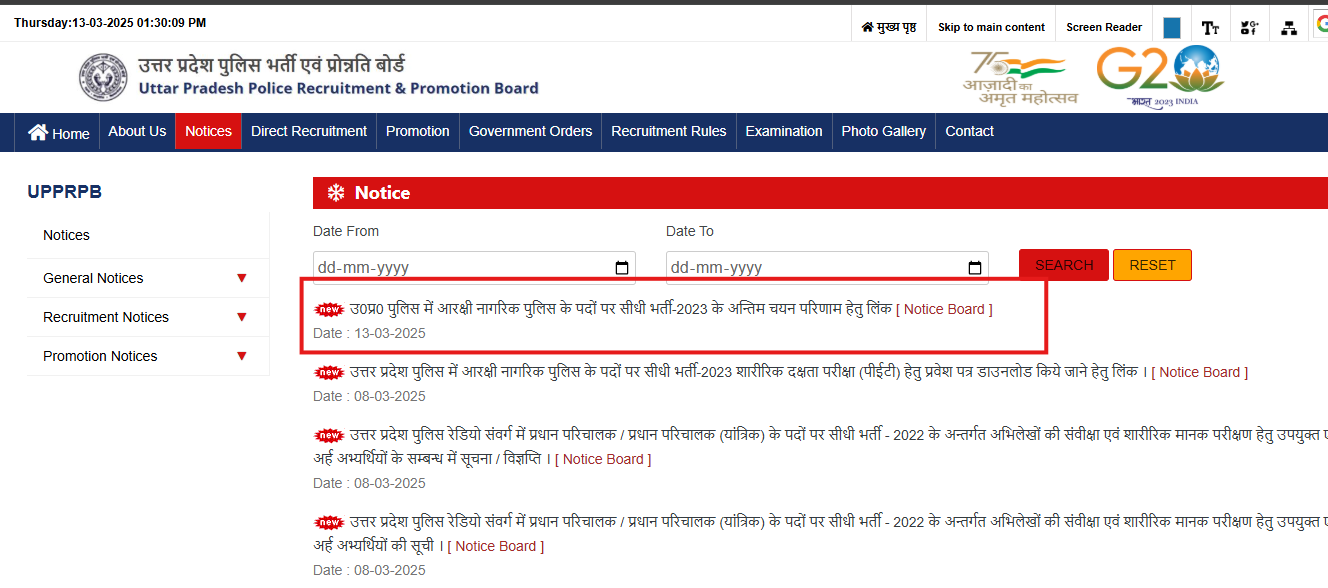Open the first Notice Board link
The image size is (1328, 588).
coord(944,309)
